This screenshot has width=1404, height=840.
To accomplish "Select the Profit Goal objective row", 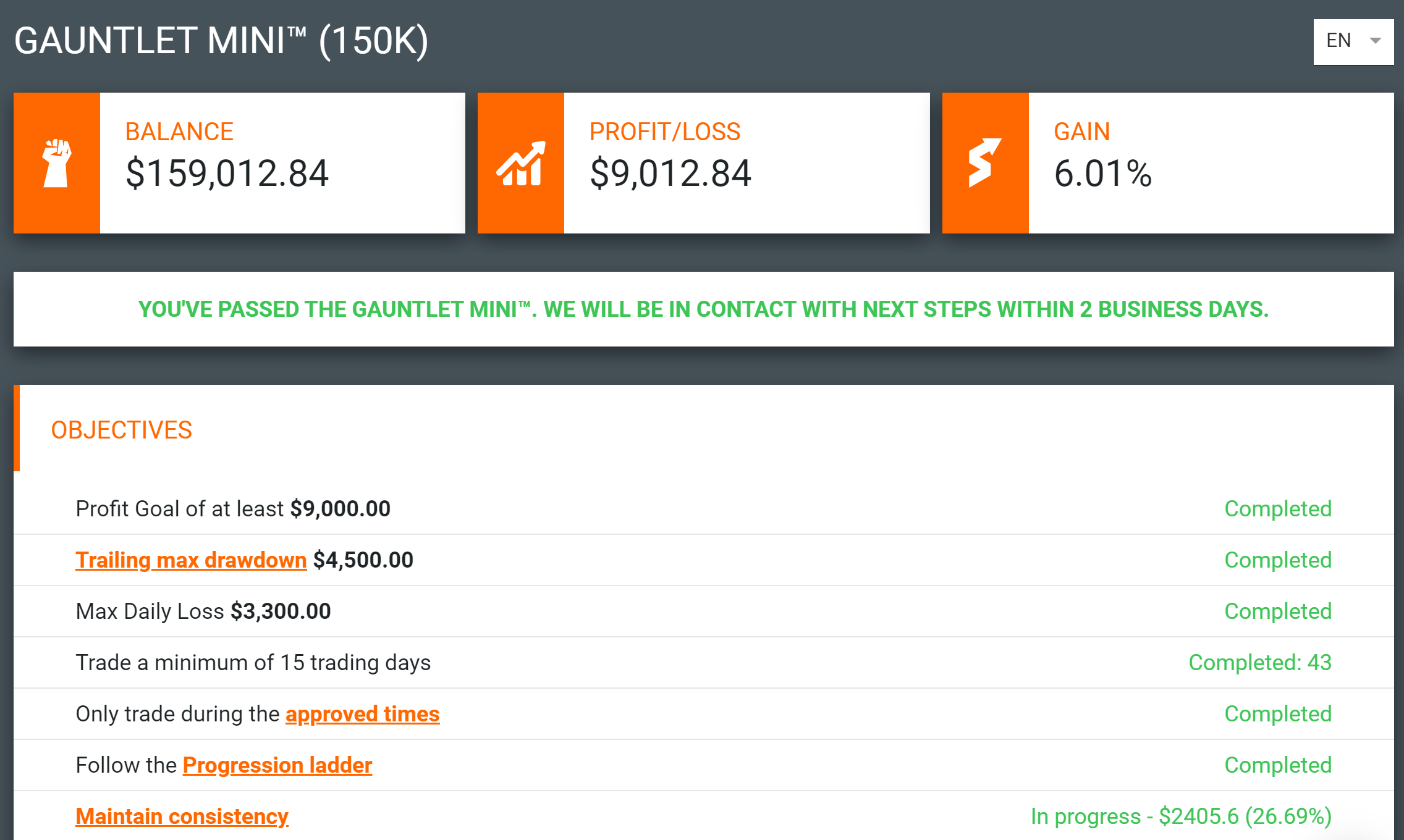I will click(703, 508).
